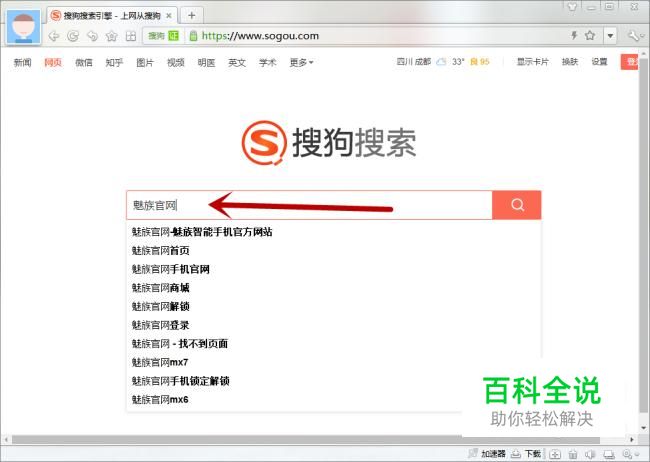Click the 显示卡片 link
650x462 pixels.
coord(533,62)
